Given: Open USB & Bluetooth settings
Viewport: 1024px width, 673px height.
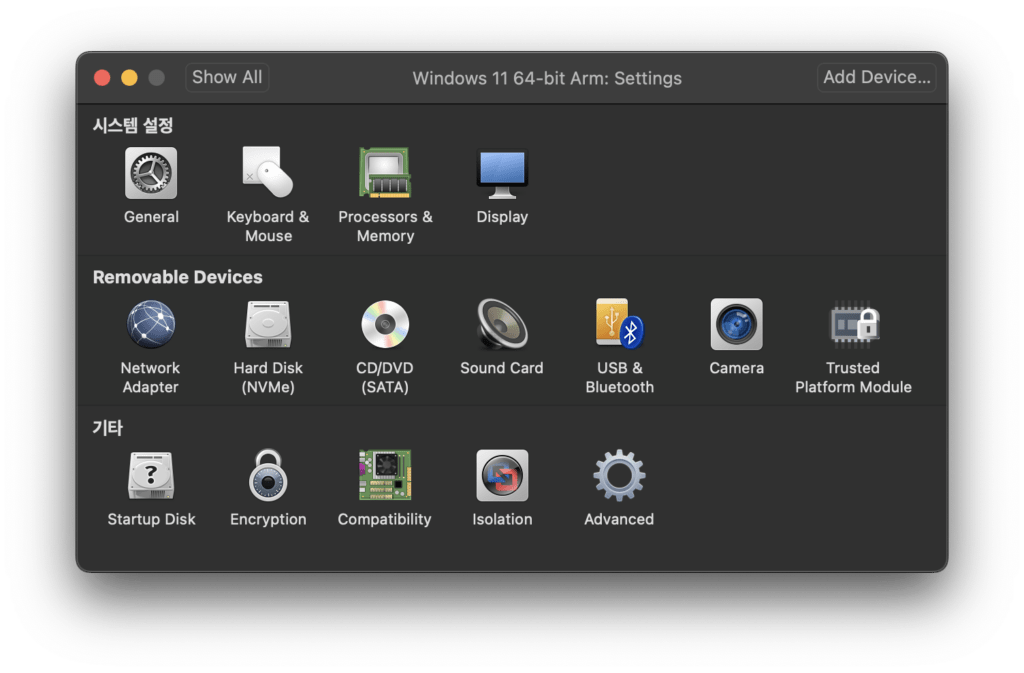Looking at the screenshot, I should click(x=619, y=325).
